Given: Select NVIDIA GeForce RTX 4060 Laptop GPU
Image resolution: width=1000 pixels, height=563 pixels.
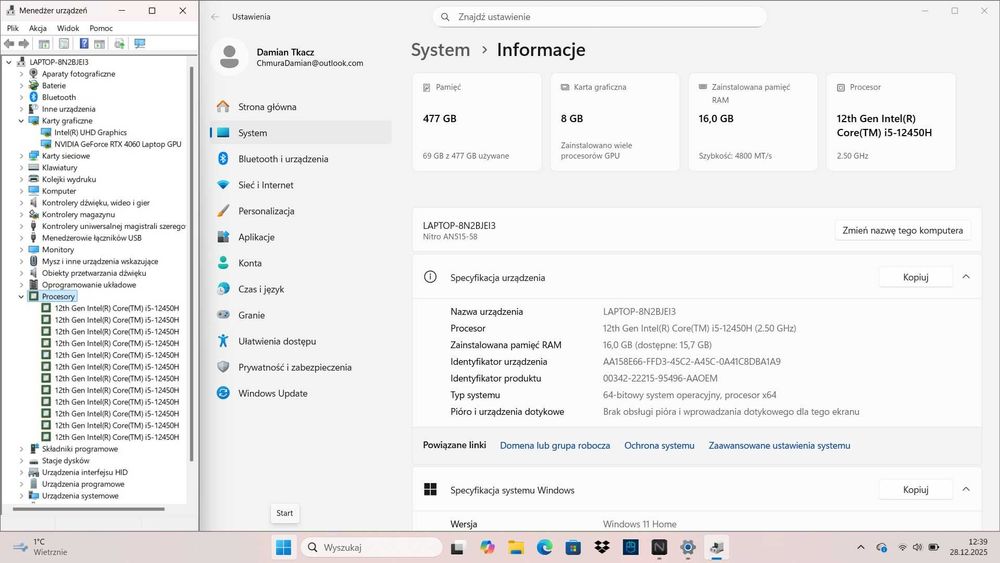Looking at the screenshot, I should click(x=118, y=144).
